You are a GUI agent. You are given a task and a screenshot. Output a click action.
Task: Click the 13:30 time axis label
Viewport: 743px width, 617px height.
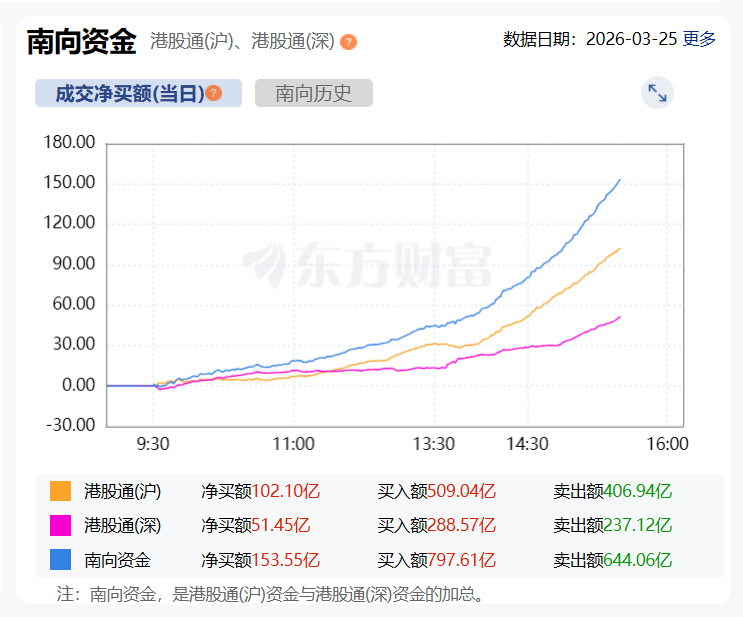click(434, 444)
